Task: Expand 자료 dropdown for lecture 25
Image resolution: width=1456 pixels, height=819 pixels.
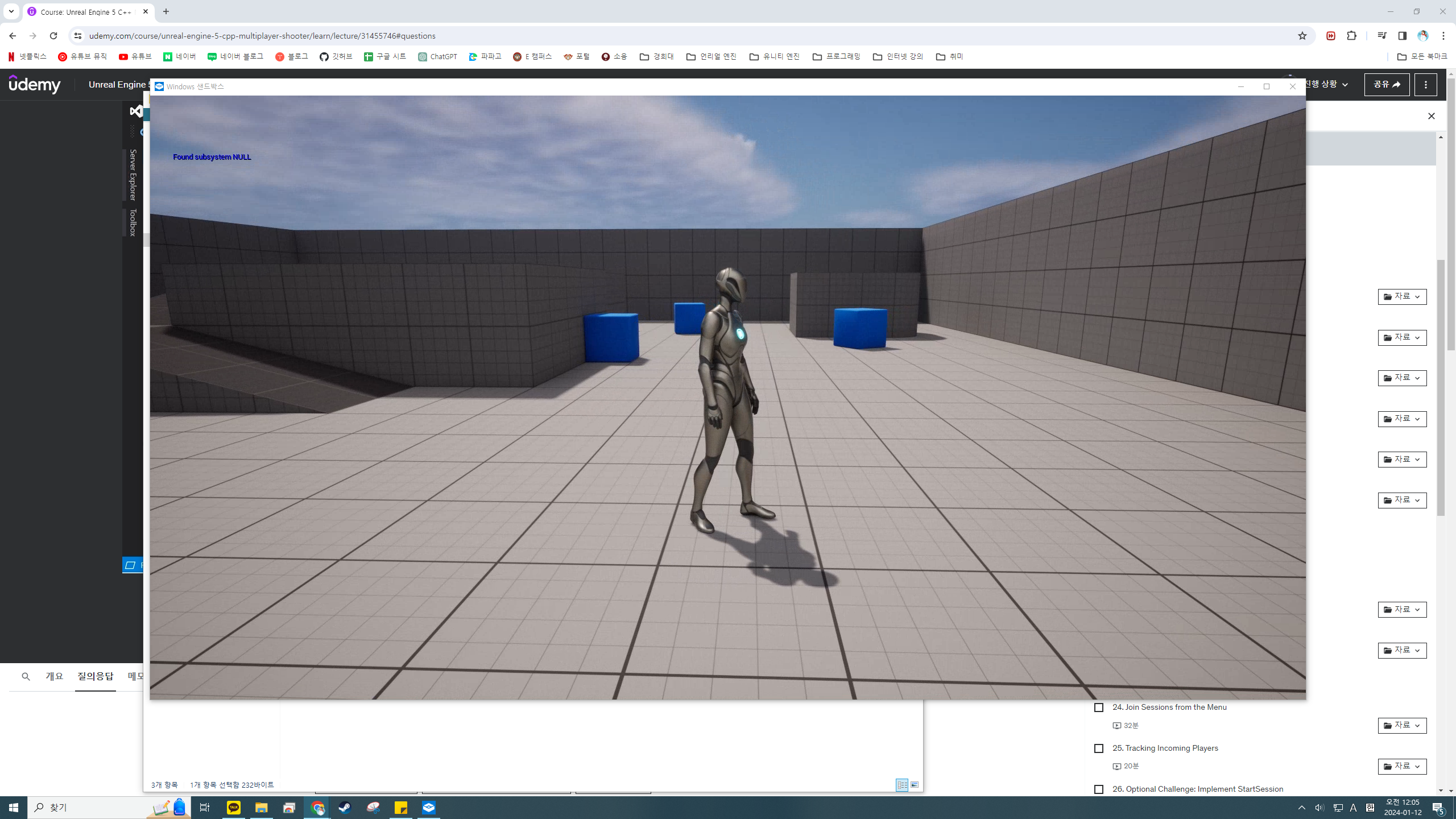Action: pos(1402,767)
